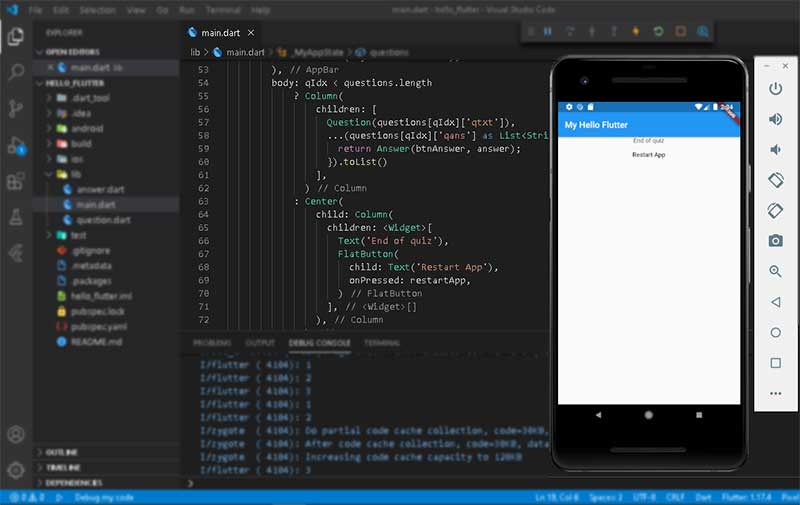Open the Search view in activity bar
Viewport: 800px width, 505px height.
coord(16,73)
